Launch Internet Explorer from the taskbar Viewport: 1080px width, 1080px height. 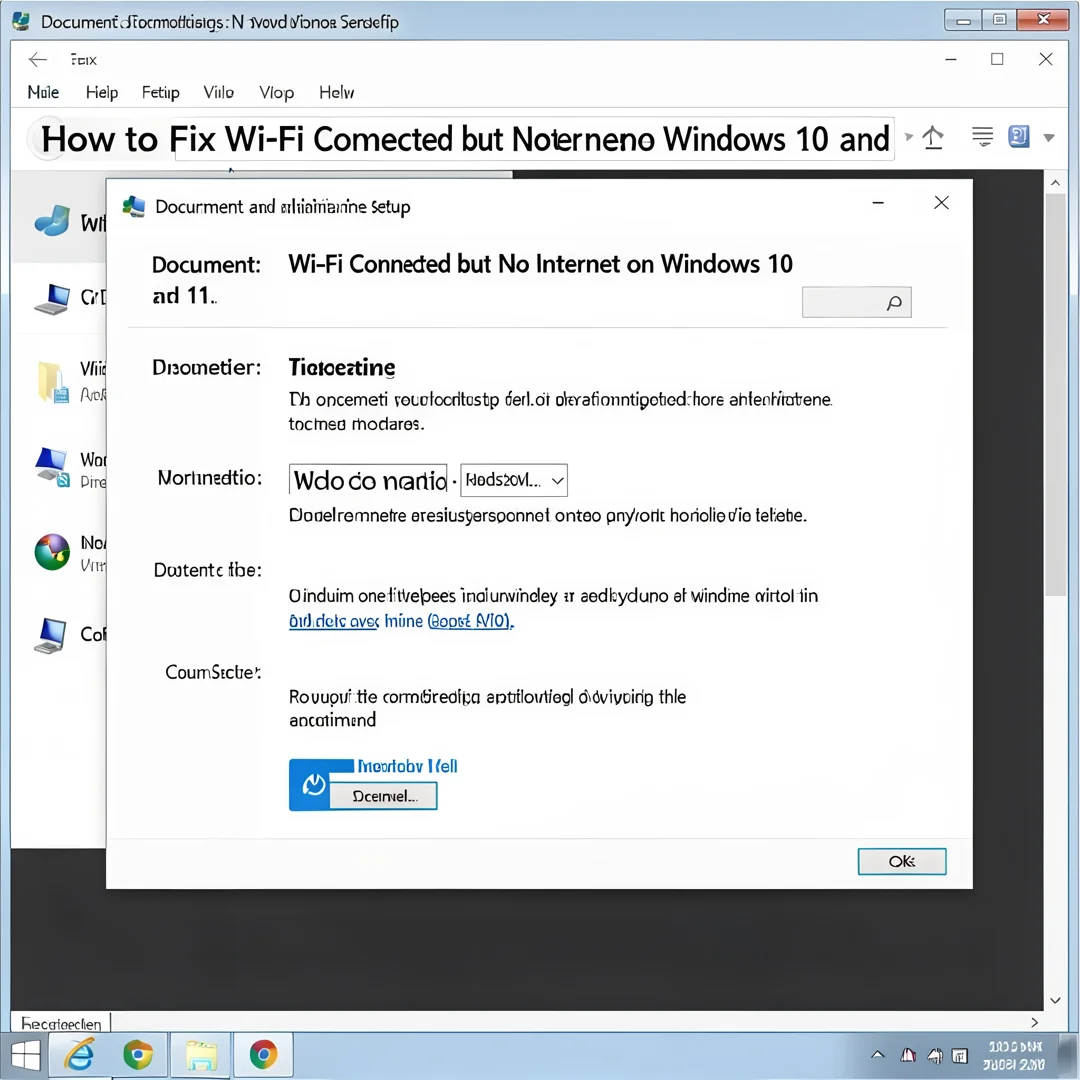coord(80,1055)
